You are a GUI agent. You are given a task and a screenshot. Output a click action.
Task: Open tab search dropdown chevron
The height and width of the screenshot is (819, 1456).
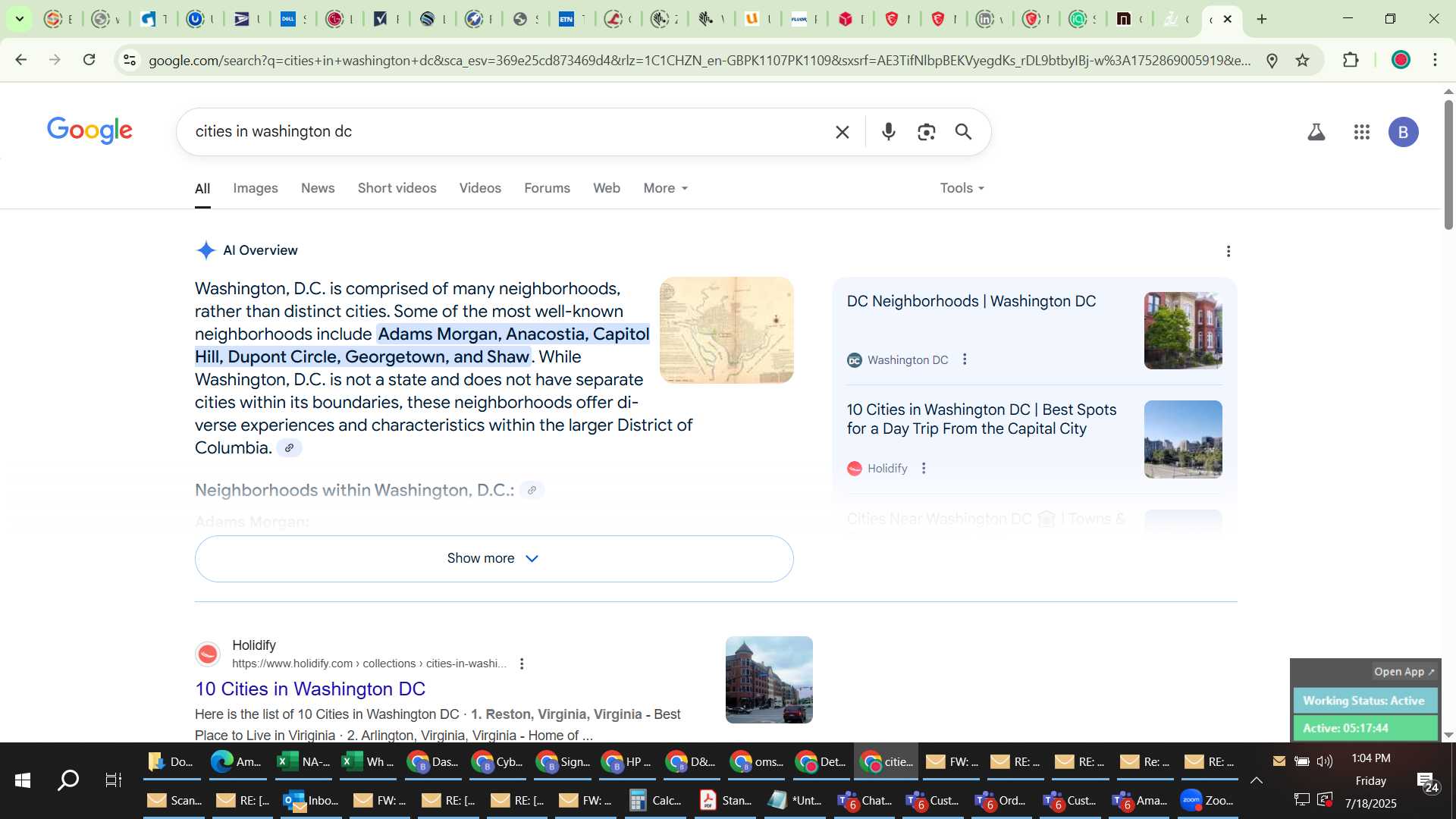(20, 19)
